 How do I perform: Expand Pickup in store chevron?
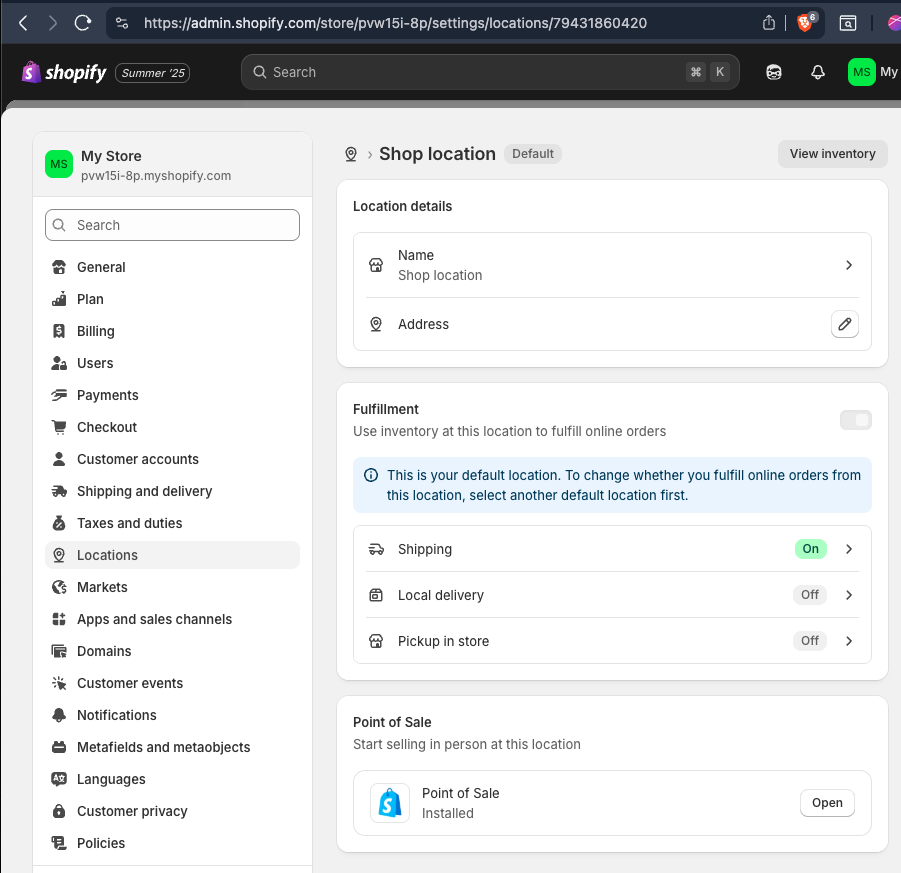tap(848, 641)
